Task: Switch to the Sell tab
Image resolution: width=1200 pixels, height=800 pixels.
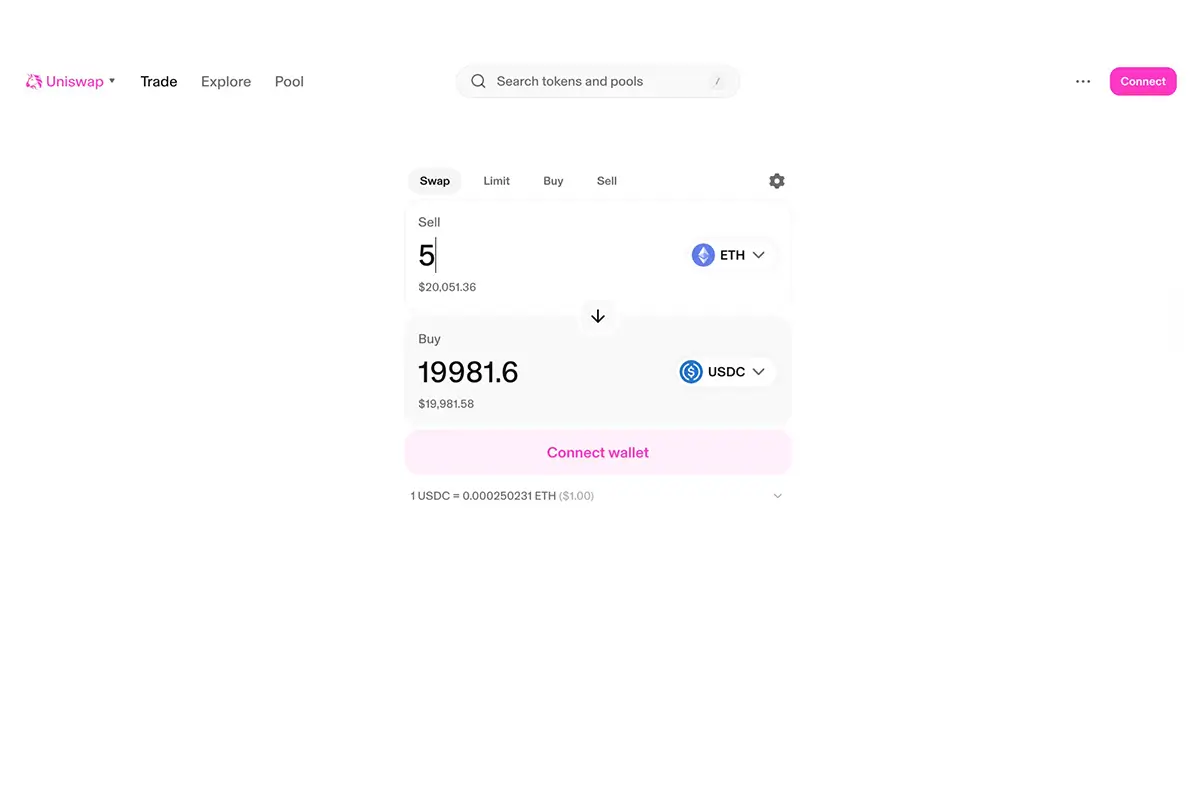Action: coord(607,181)
